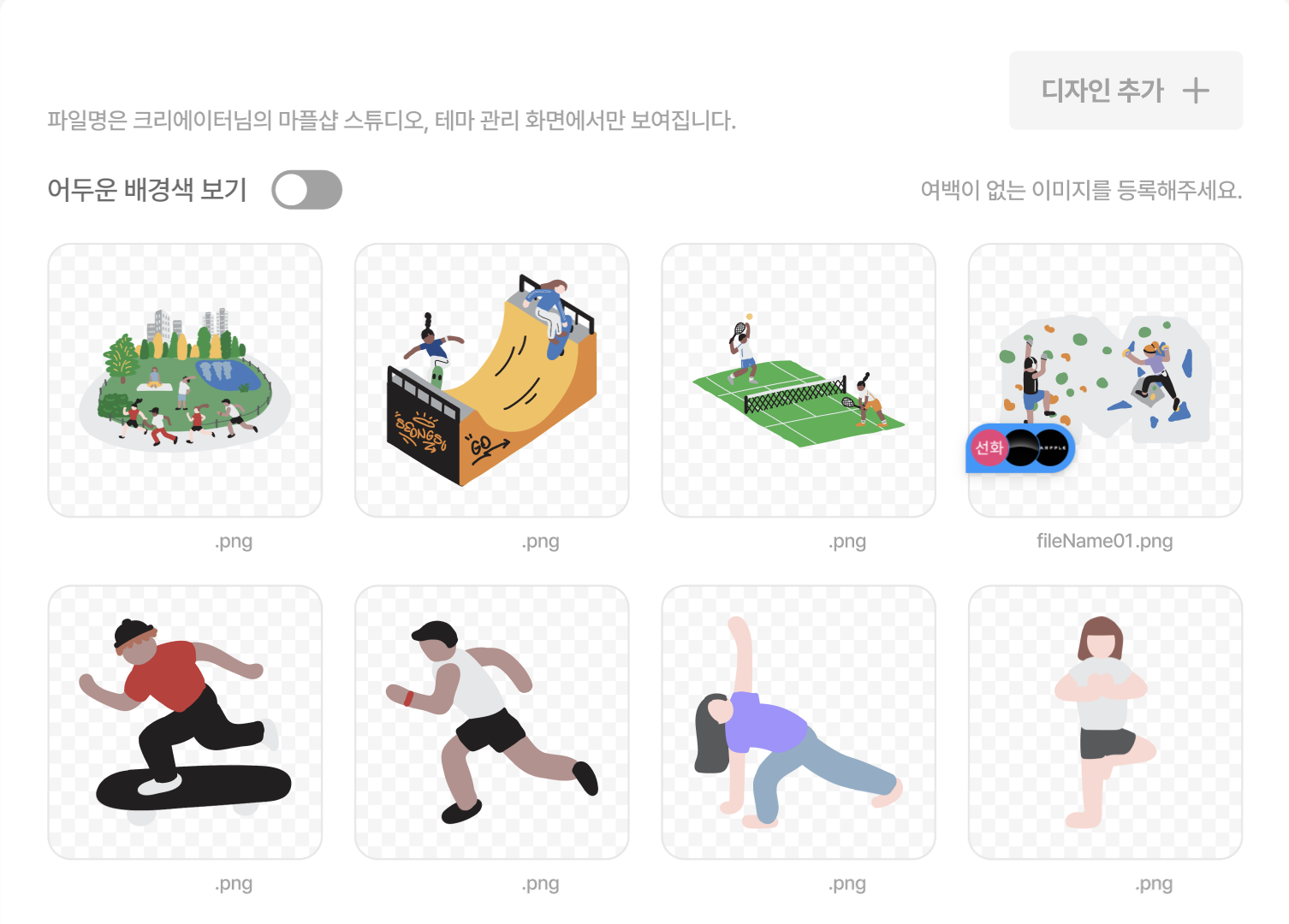Choose the running man illustration thumbnail
This screenshot has height=924, width=1289.
click(x=492, y=723)
